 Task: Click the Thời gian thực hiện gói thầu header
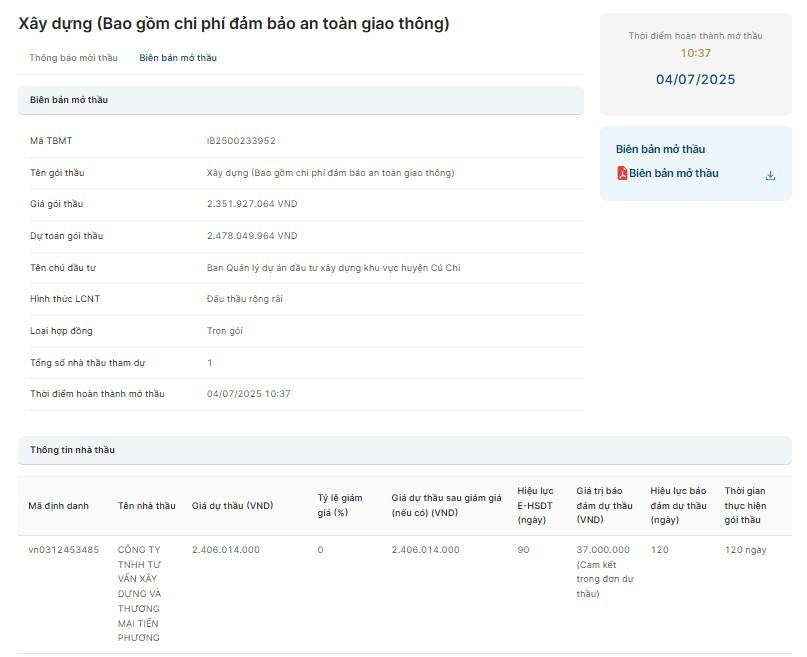click(744, 505)
